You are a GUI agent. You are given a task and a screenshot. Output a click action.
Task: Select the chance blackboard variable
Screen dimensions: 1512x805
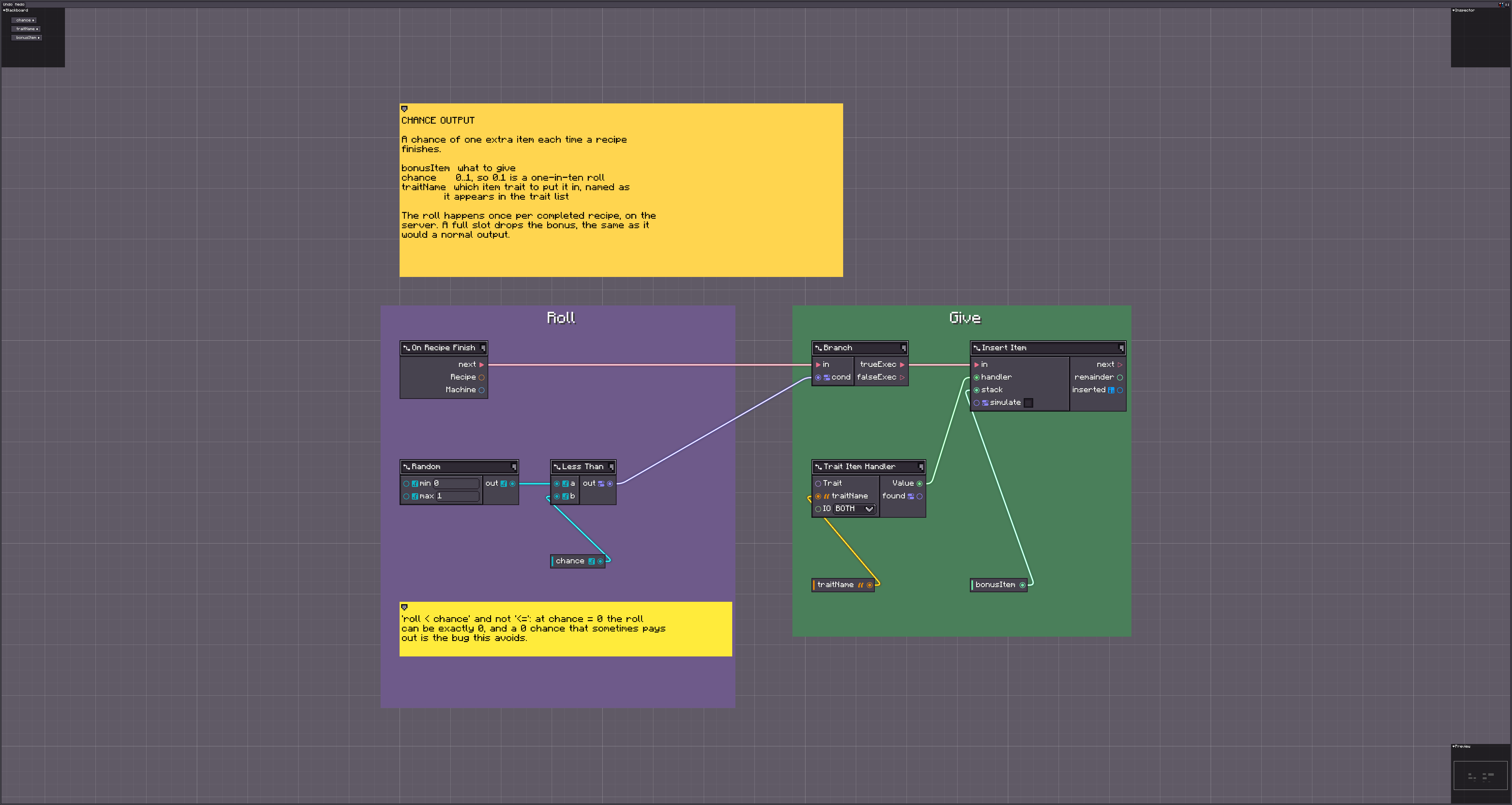(25, 20)
